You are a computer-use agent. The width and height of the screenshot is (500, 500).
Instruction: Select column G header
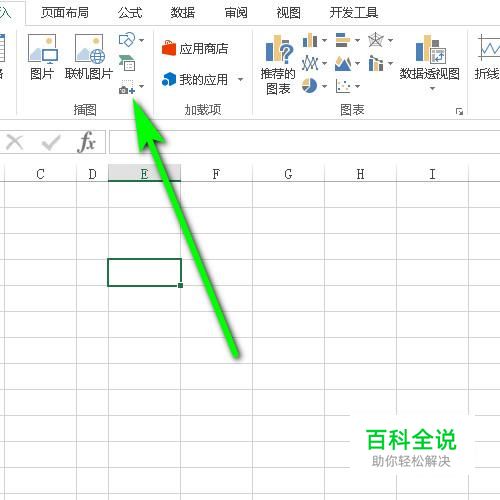click(288, 174)
